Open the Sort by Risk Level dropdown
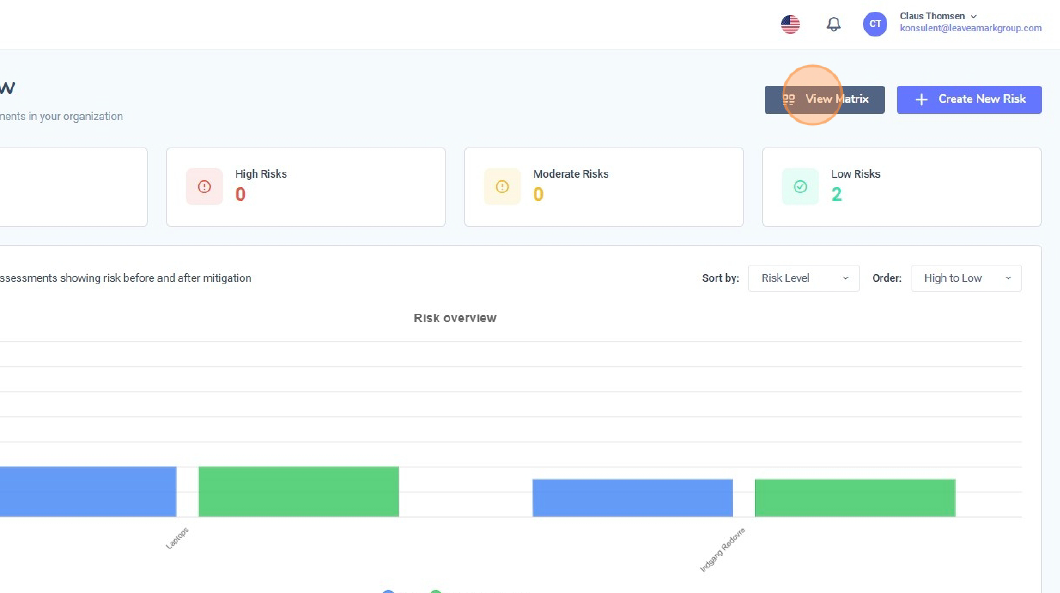Image resolution: width=1060 pixels, height=593 pixels. pos(803,278)
